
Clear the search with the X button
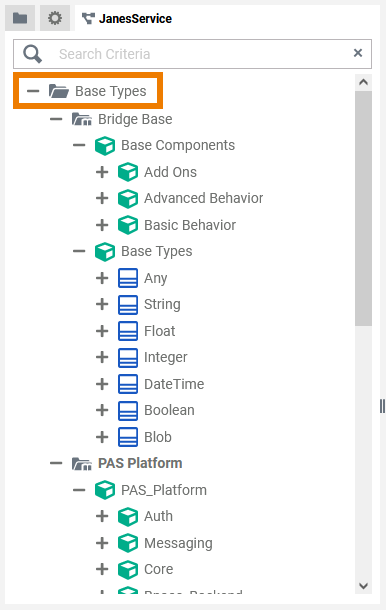[358, 53]
